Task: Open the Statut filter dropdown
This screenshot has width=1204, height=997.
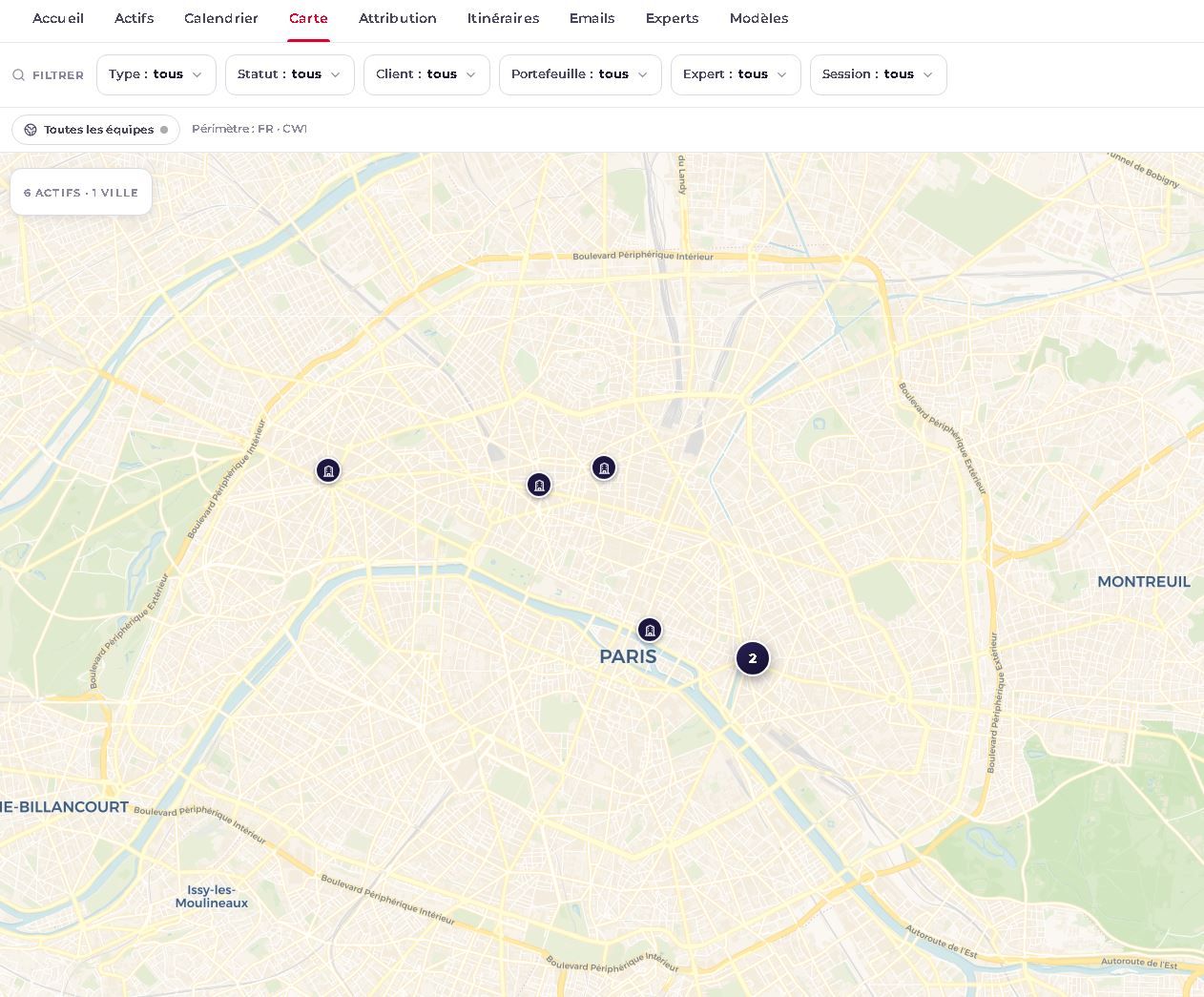Action: point(290,74)
